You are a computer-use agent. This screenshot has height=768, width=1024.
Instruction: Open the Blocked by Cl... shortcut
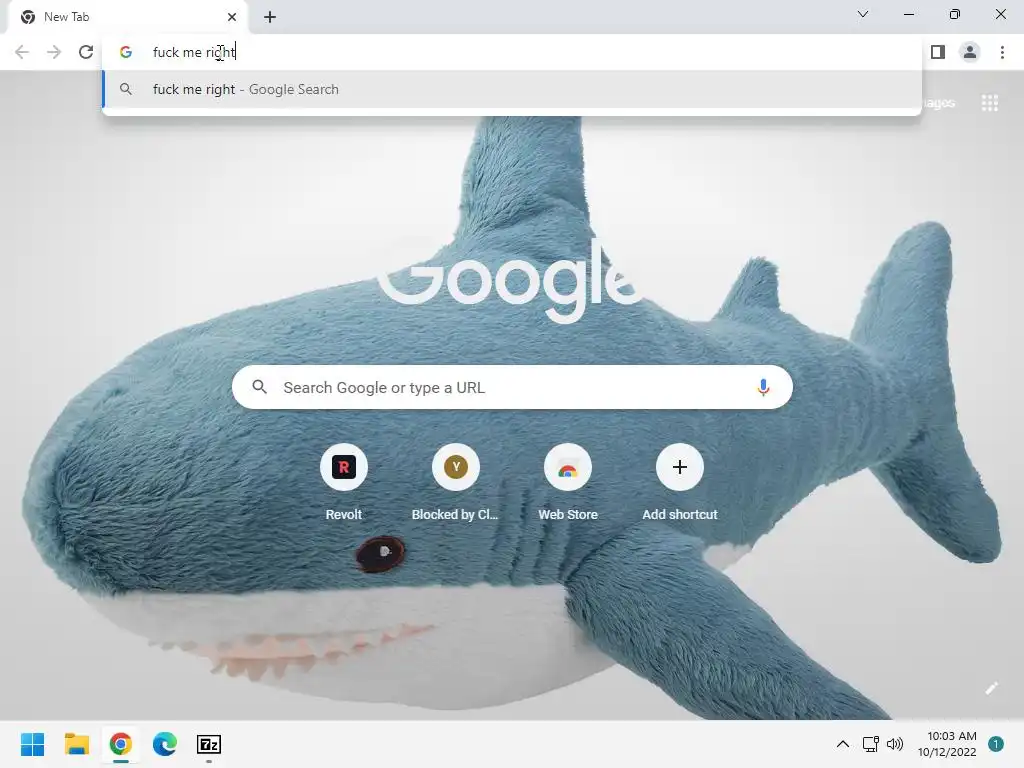[455, 483]
